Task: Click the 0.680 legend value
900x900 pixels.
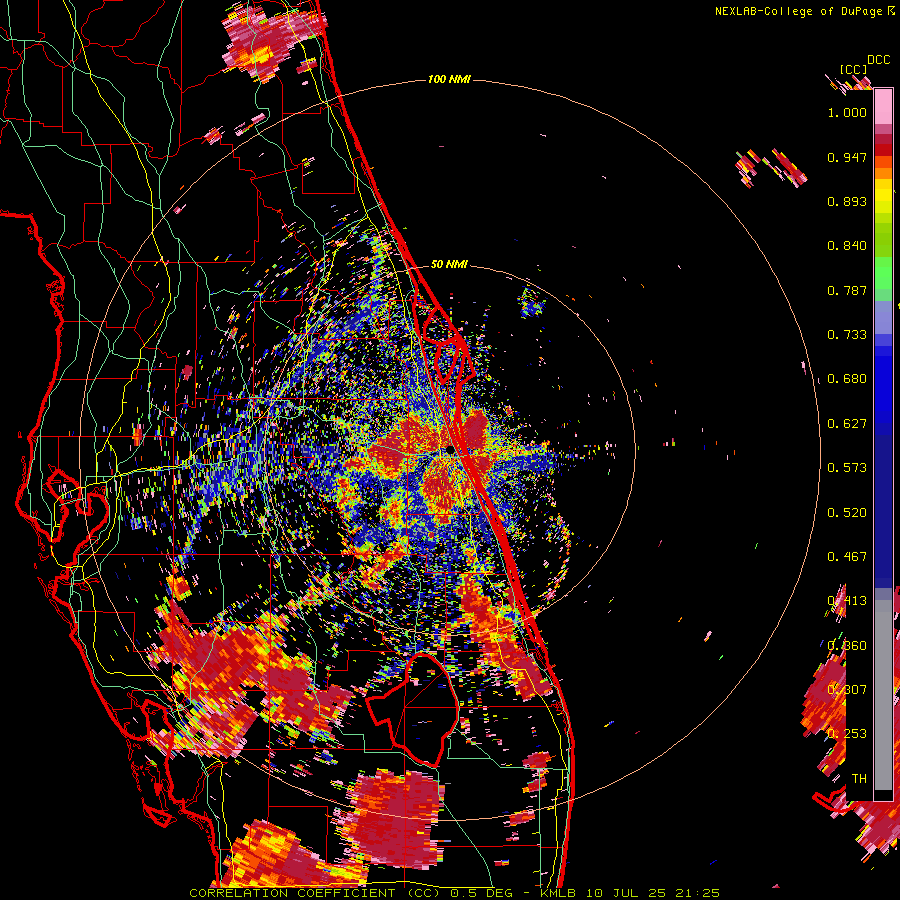Action: point(847,379)
